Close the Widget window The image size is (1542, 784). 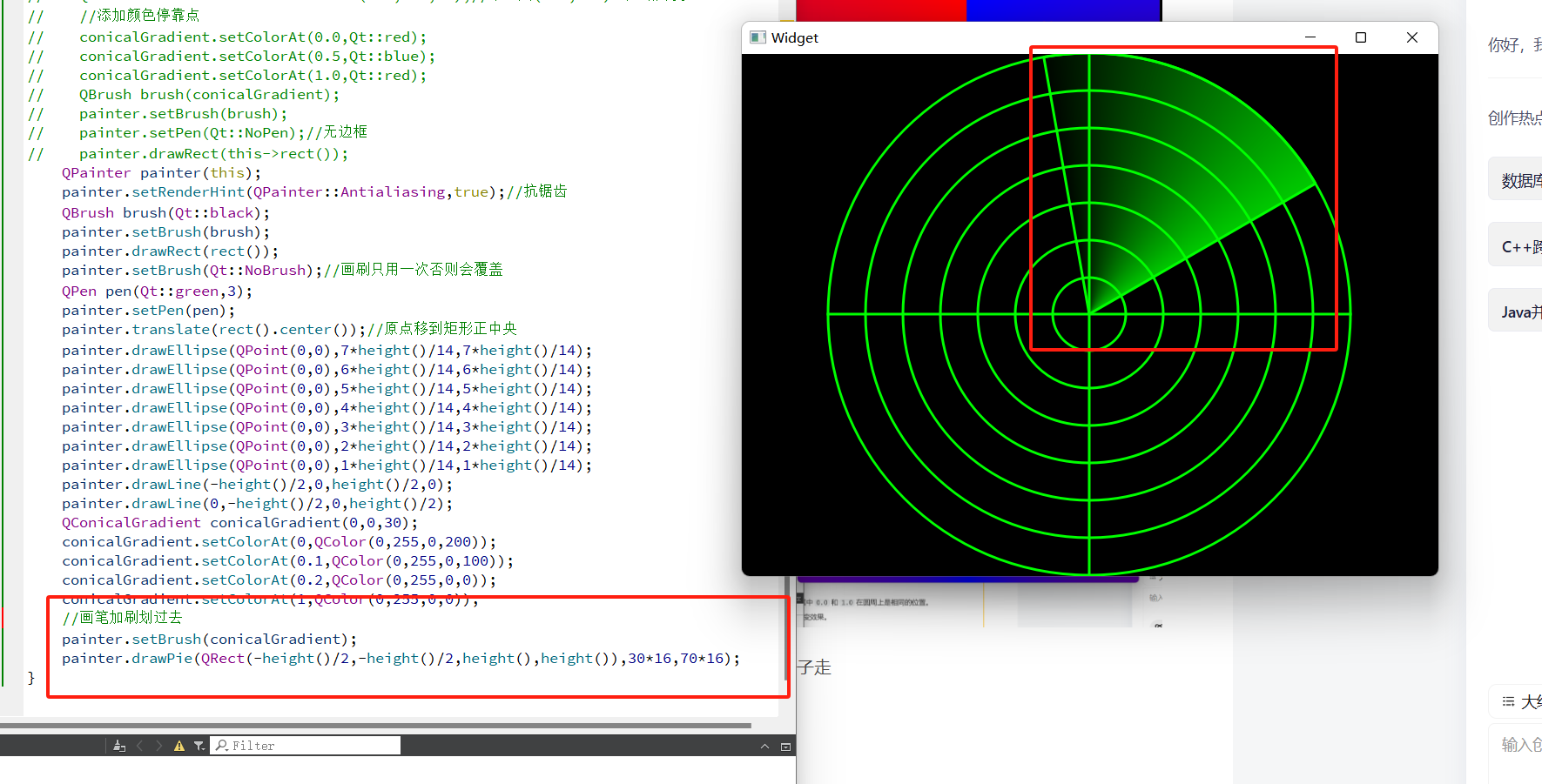click(1412, 37)
